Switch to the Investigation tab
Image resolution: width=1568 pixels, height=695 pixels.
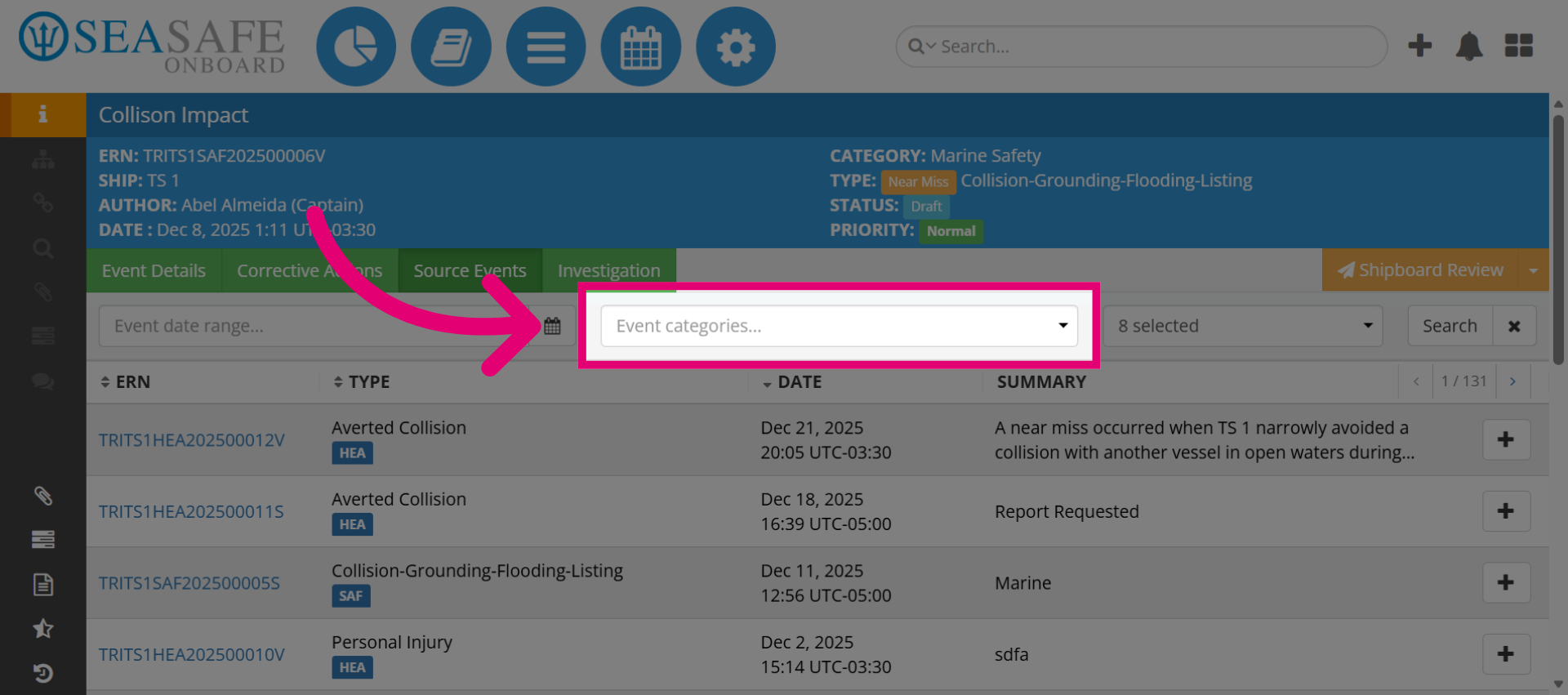(x=609, y=270)
